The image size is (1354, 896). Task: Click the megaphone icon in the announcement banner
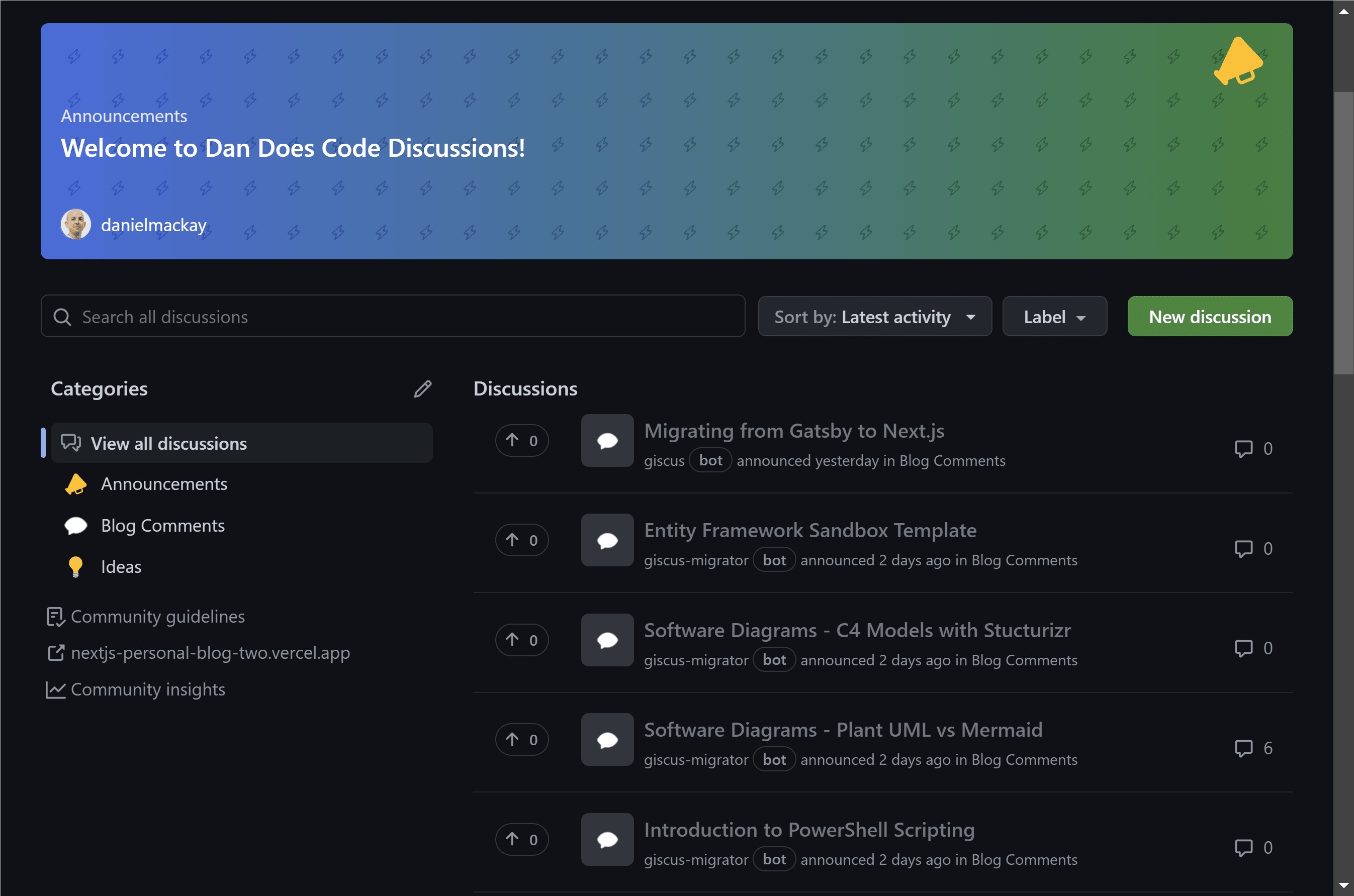pos(1238,61)
